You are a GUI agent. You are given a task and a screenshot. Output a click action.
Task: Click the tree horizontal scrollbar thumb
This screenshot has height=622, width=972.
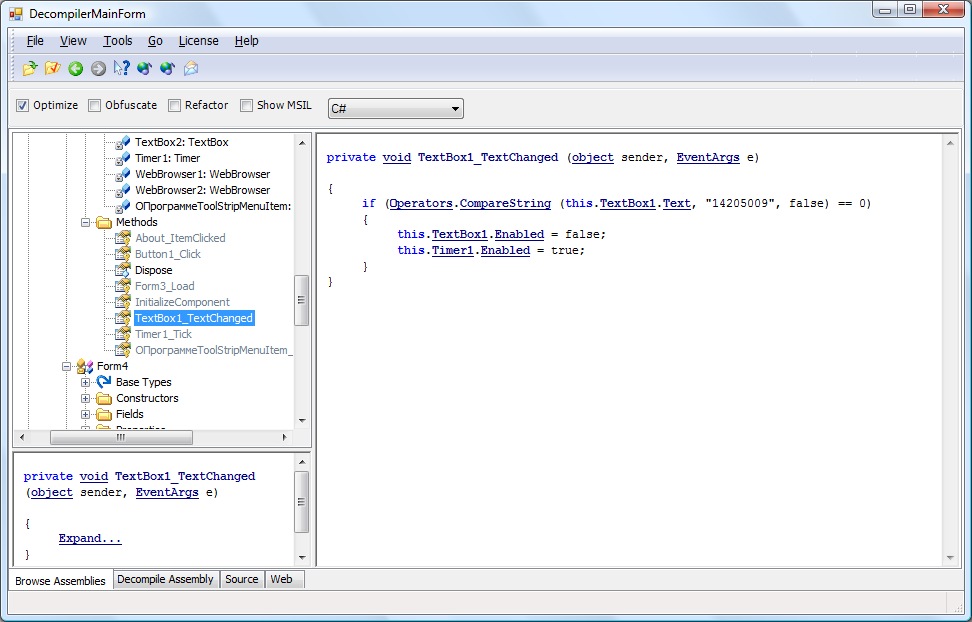tap(121, 437)
